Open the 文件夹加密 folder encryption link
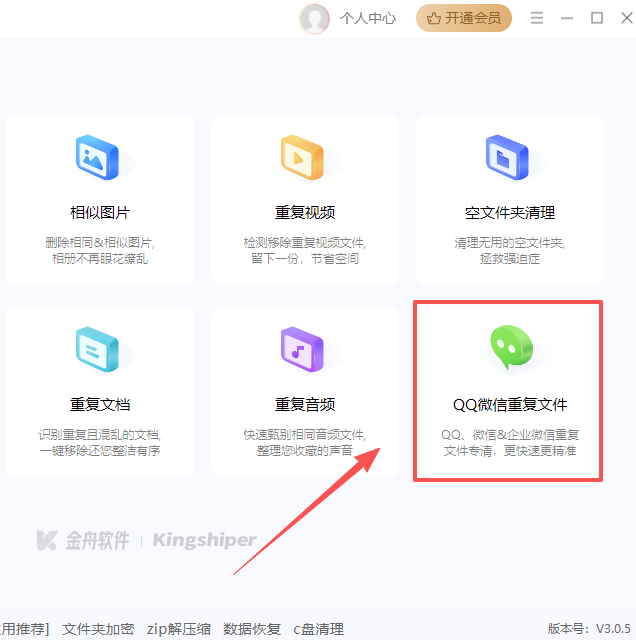 (x=98, y=629)
